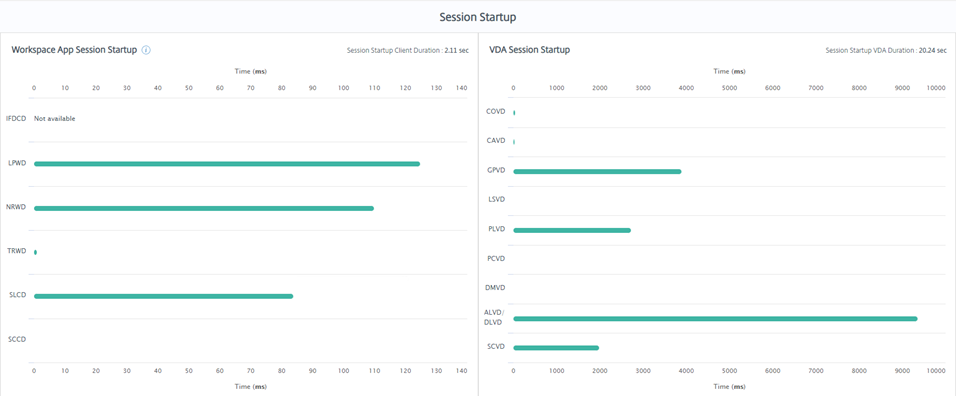
Task: Click the ALVD/ DLVD row label
Action: (494, 317)
